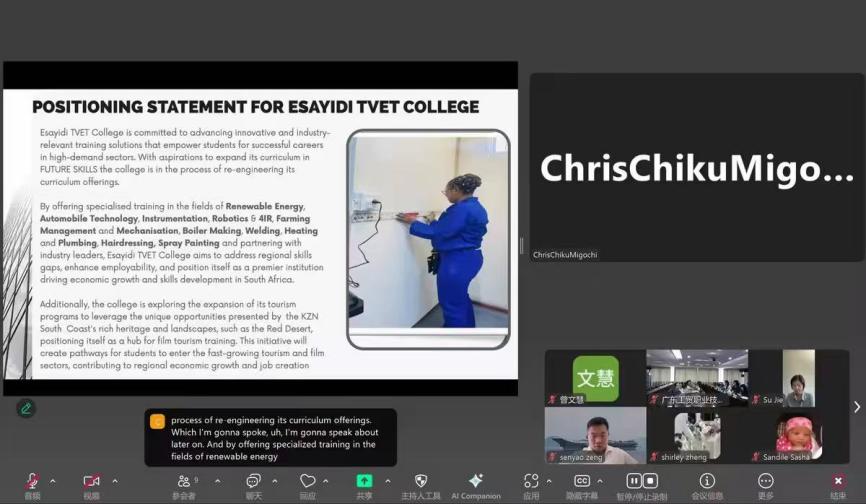
Task: Pause or stop the recording
Action: tap(642, 481)
